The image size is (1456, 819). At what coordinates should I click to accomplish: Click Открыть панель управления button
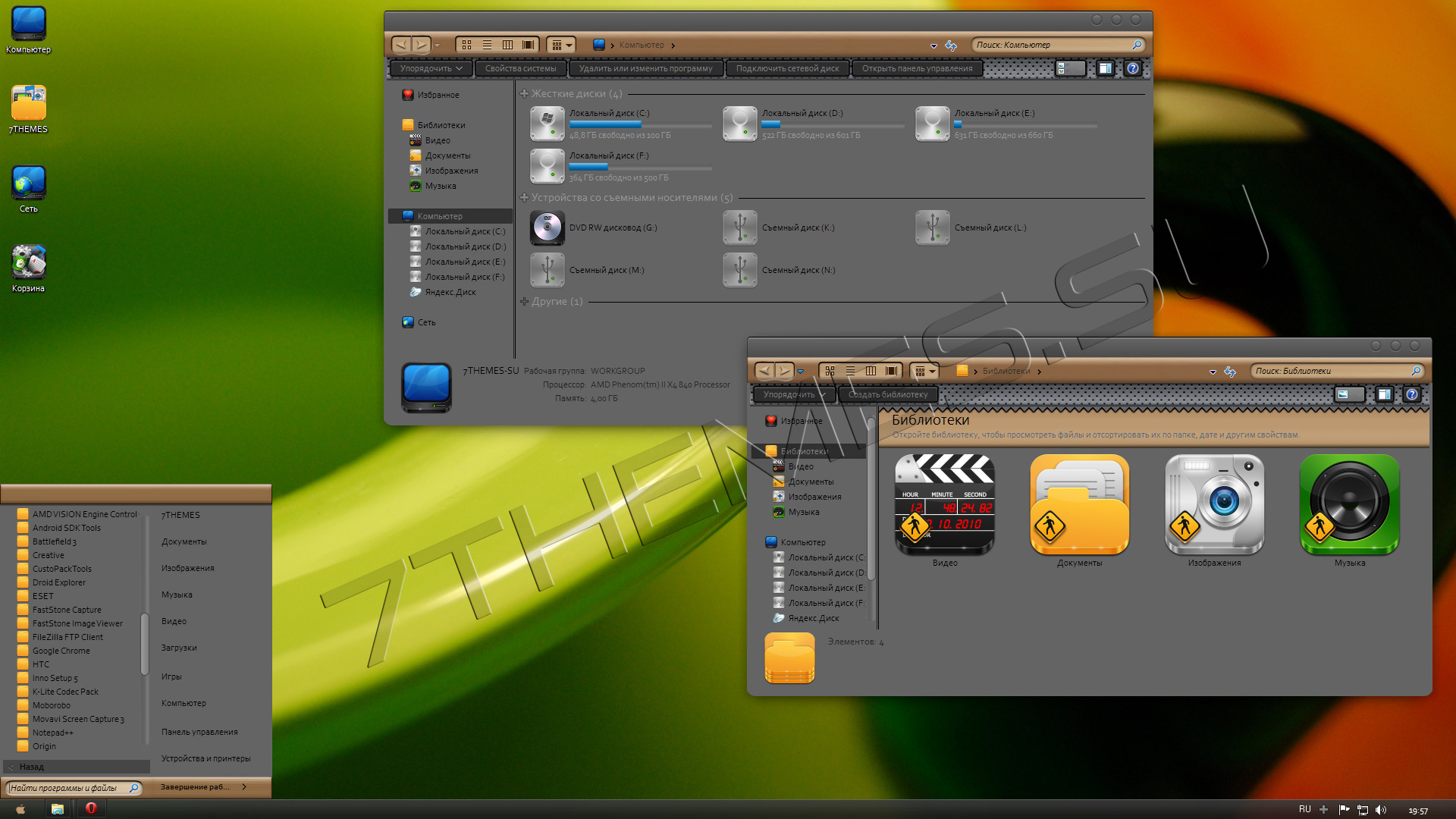tap(917, 68)
